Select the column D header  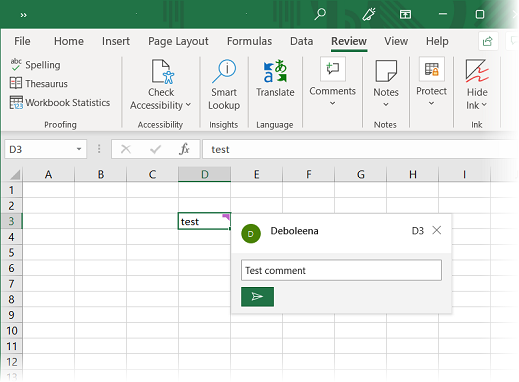[204, 174]
